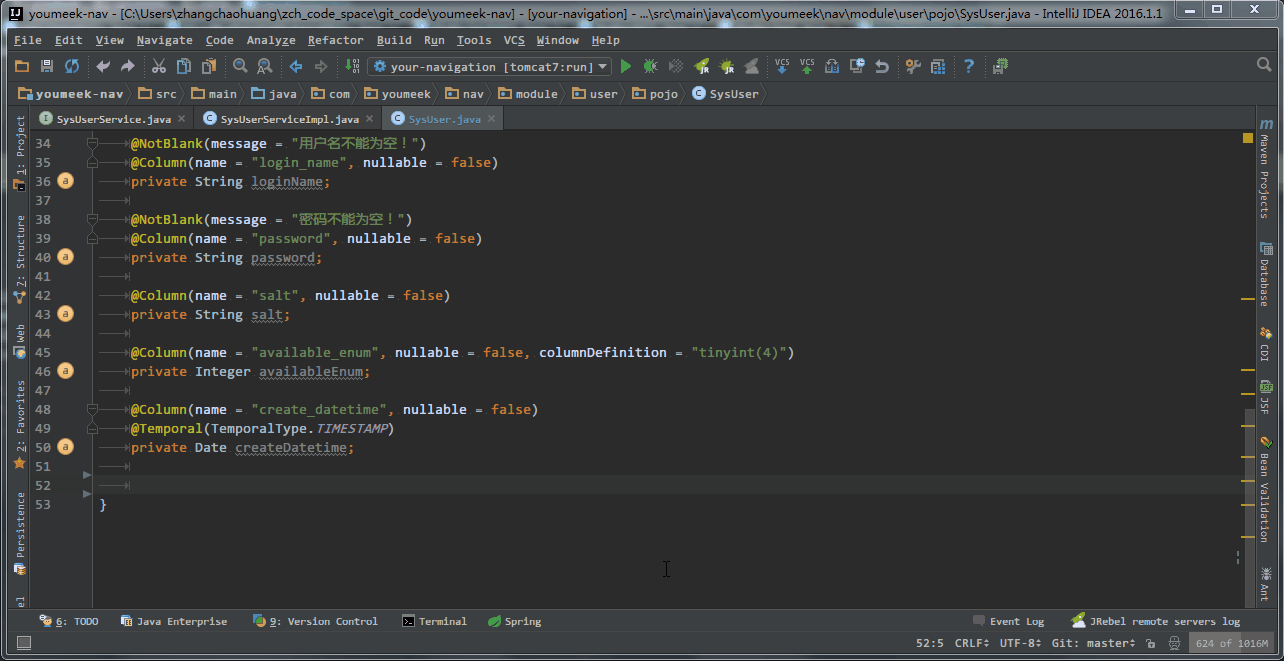Click the Cut scissors icon
This screenshot has width=1284, height=661.
tap(158, 67)
